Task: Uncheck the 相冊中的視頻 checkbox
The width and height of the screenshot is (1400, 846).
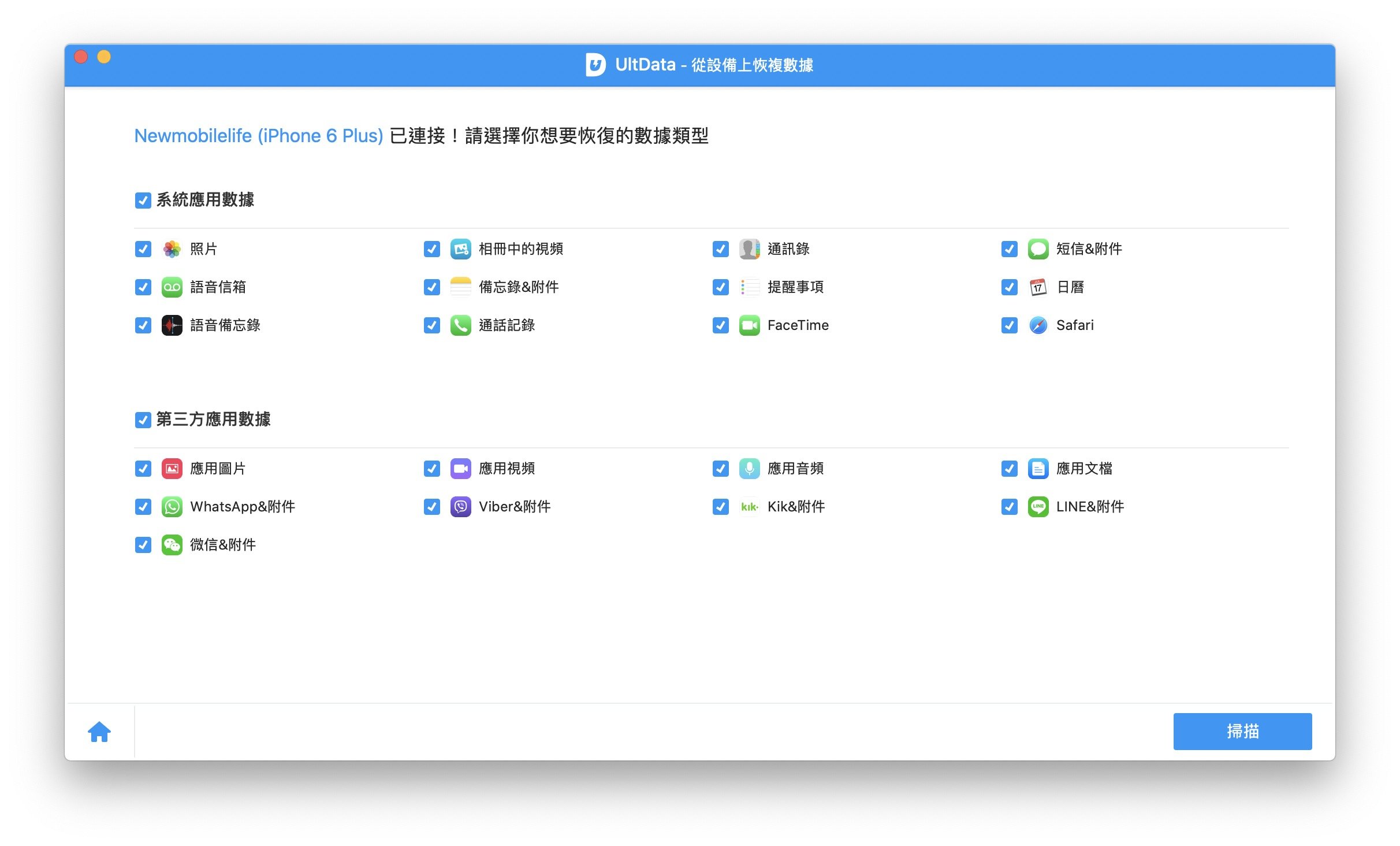Action: pyautogui.click(x=431, y=249)
